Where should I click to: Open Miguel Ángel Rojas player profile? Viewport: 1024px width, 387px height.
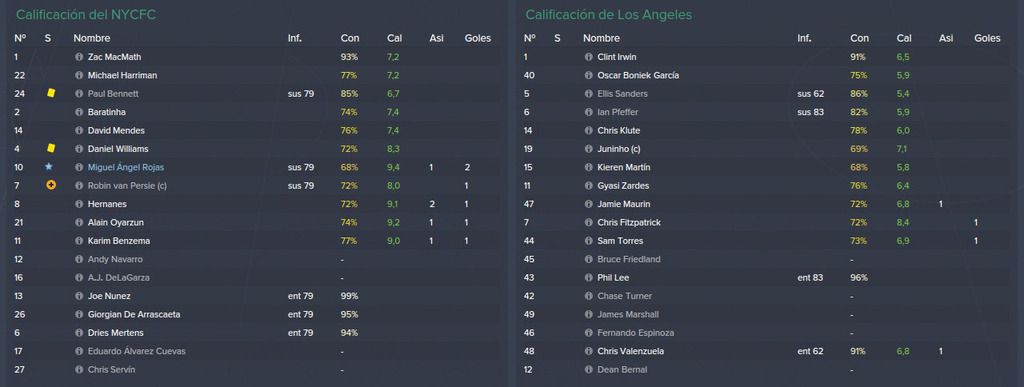click(x=125, y=168)
